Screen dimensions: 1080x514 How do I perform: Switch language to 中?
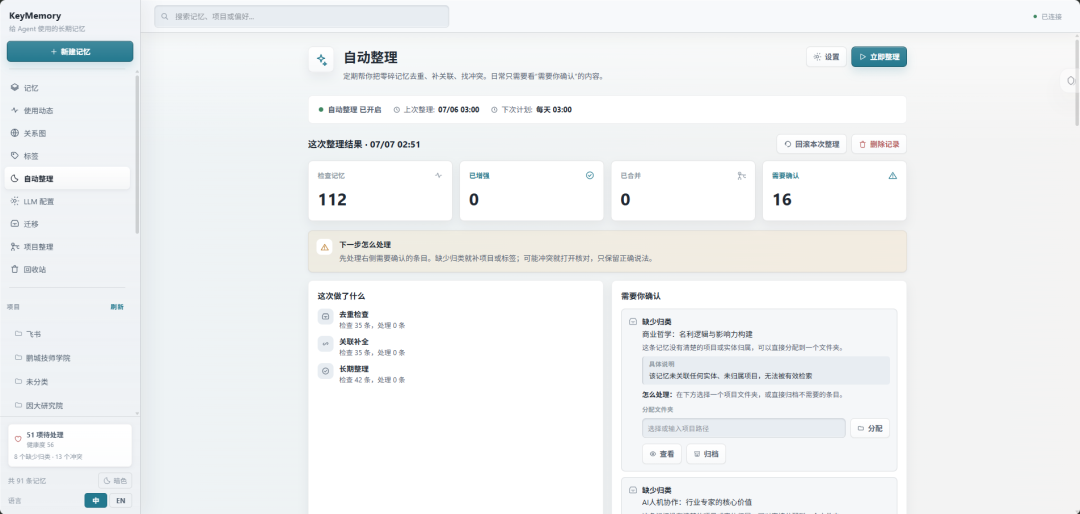click(x=96, y=501)
